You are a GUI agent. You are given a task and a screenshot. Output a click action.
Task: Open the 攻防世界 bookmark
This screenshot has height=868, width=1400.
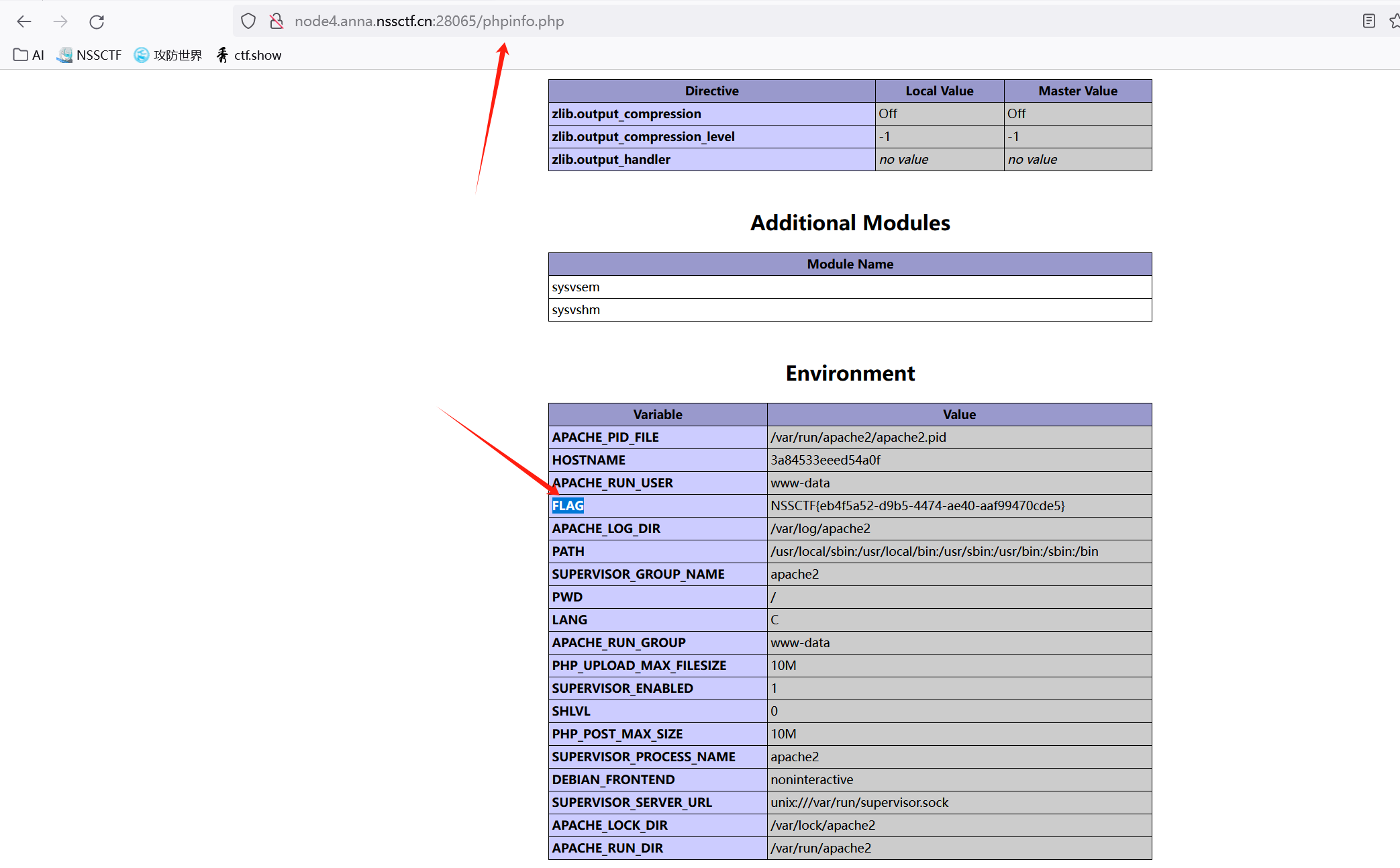[168, 55]
